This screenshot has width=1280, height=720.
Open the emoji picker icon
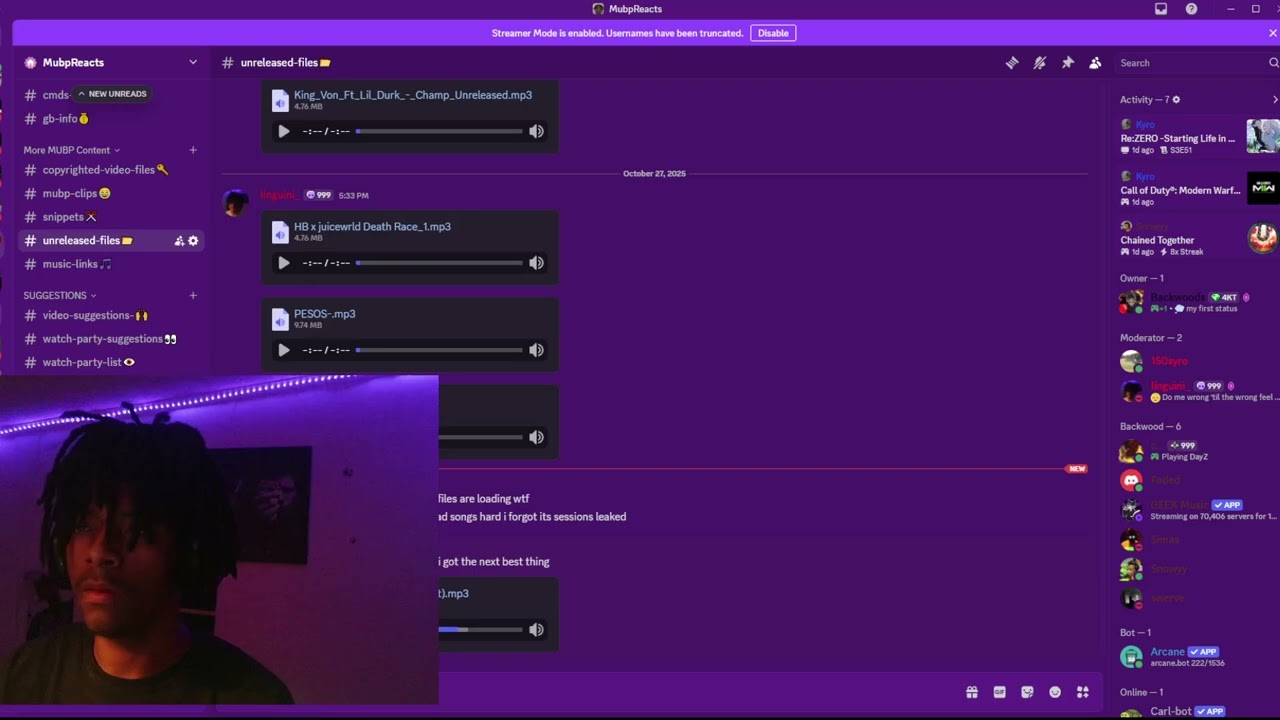(1055, 692)
